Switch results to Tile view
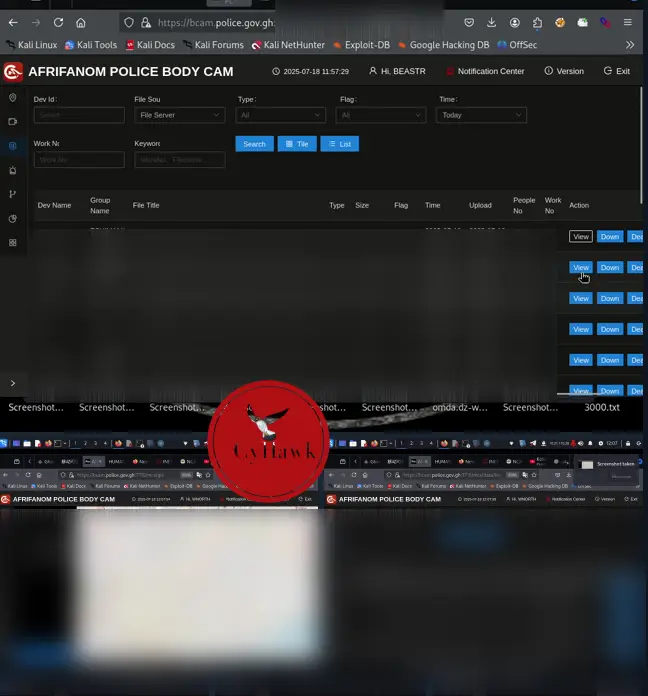Screen dimensions: 648x696 click(297, 144)
